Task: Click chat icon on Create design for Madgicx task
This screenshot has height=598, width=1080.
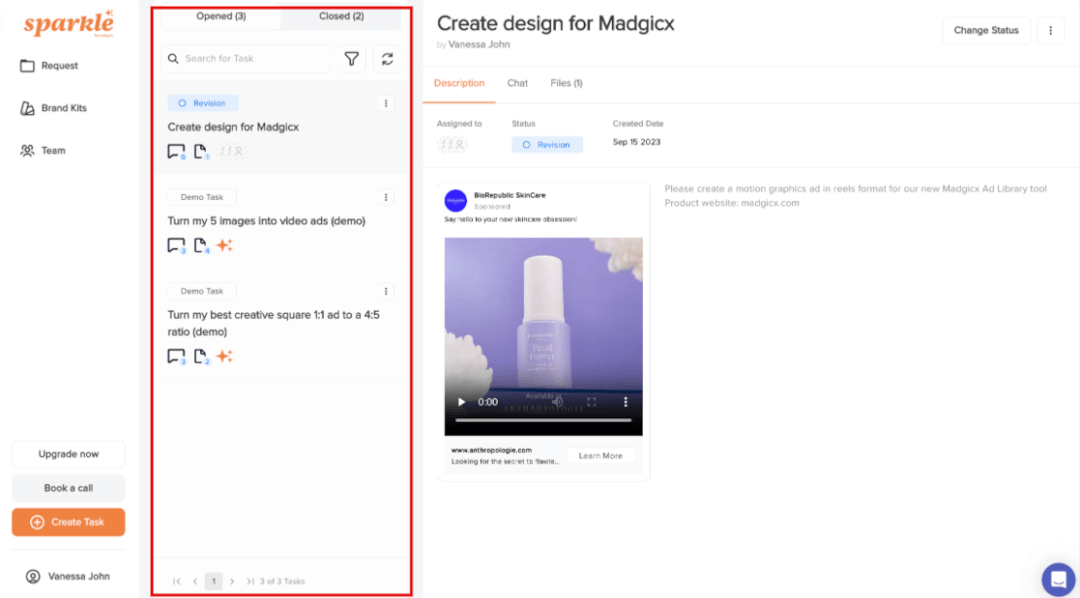Action: pyautogui.click(x=176, y=152)
